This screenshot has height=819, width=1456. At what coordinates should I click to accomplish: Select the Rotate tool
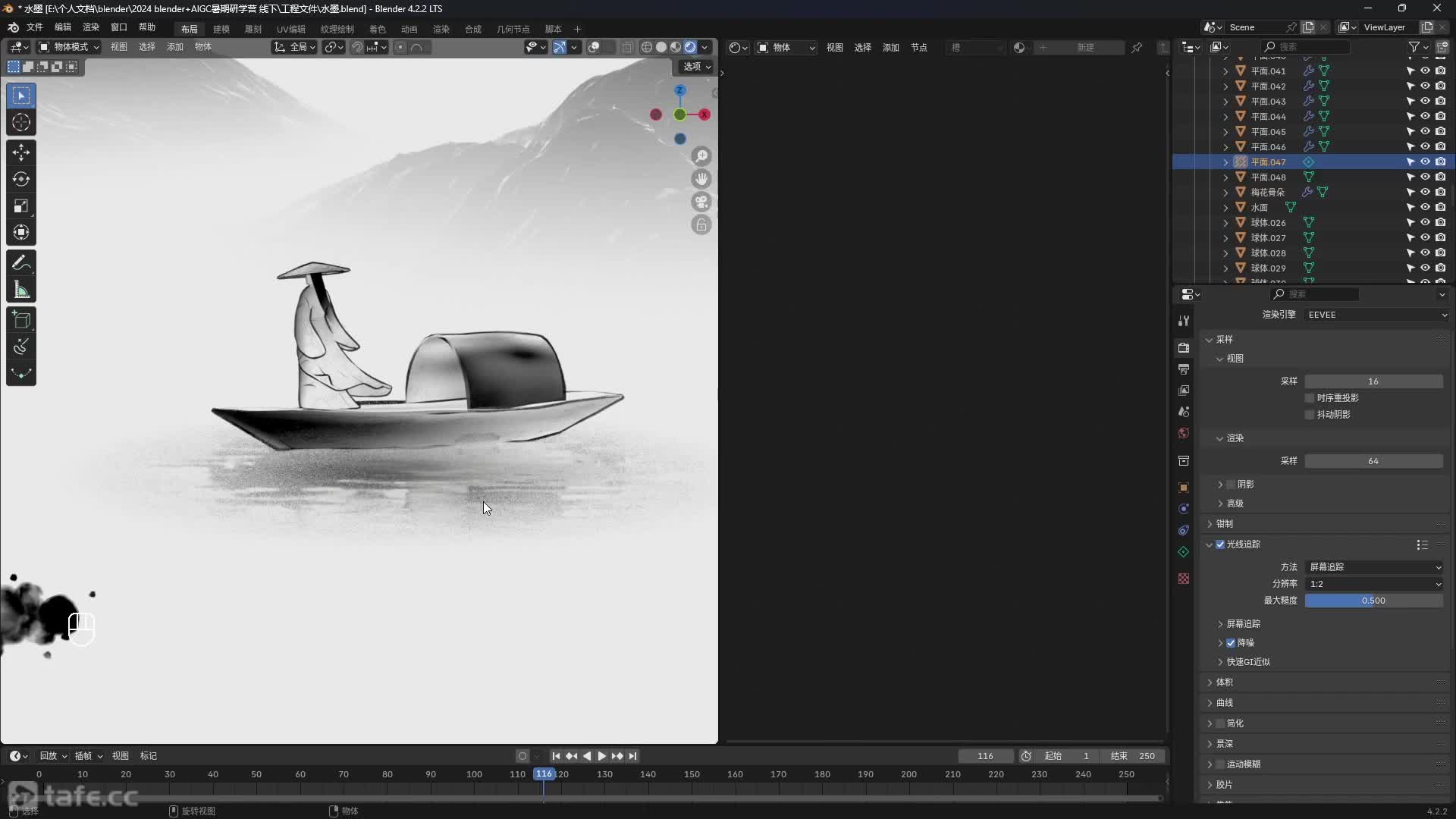21,179
